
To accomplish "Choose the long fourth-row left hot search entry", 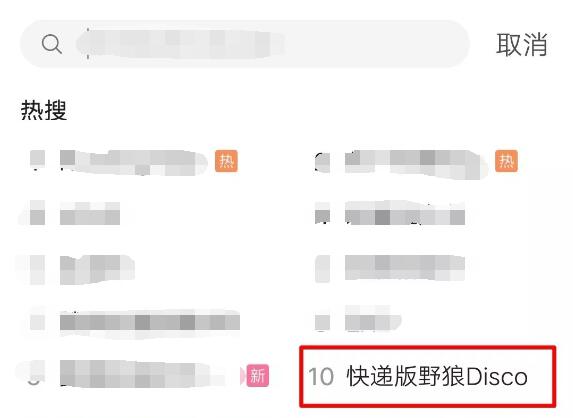I will pyautogui.click(x=150, y=323).
